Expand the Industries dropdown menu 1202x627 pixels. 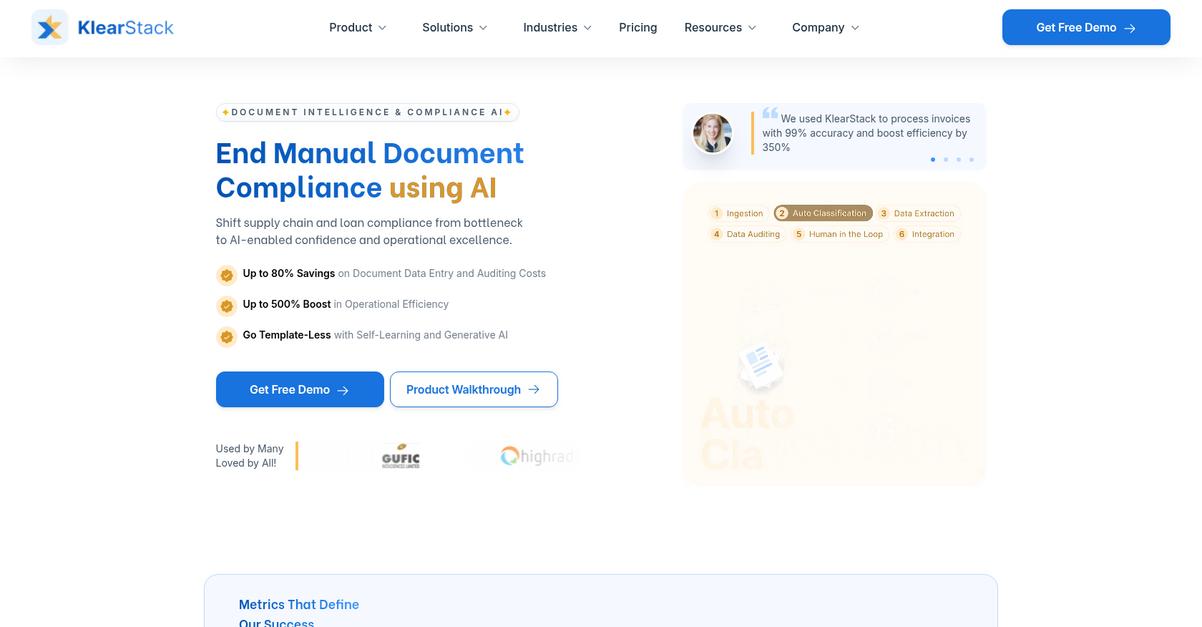(557, 28)
